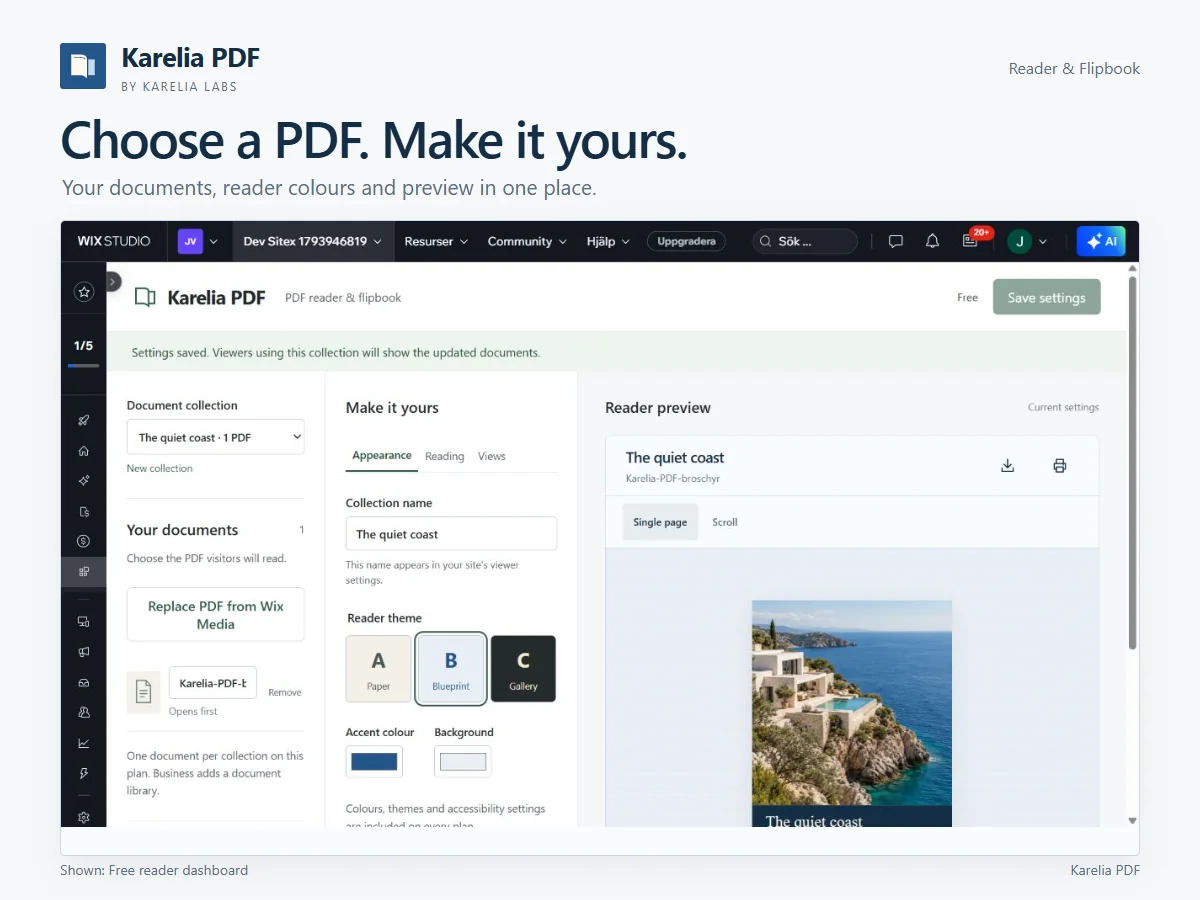Image resolution: width=1200 pixels, height=900 pixels.
Task: Open the rocket launch icon in sidebar
Action: click(x=84, y=420)
